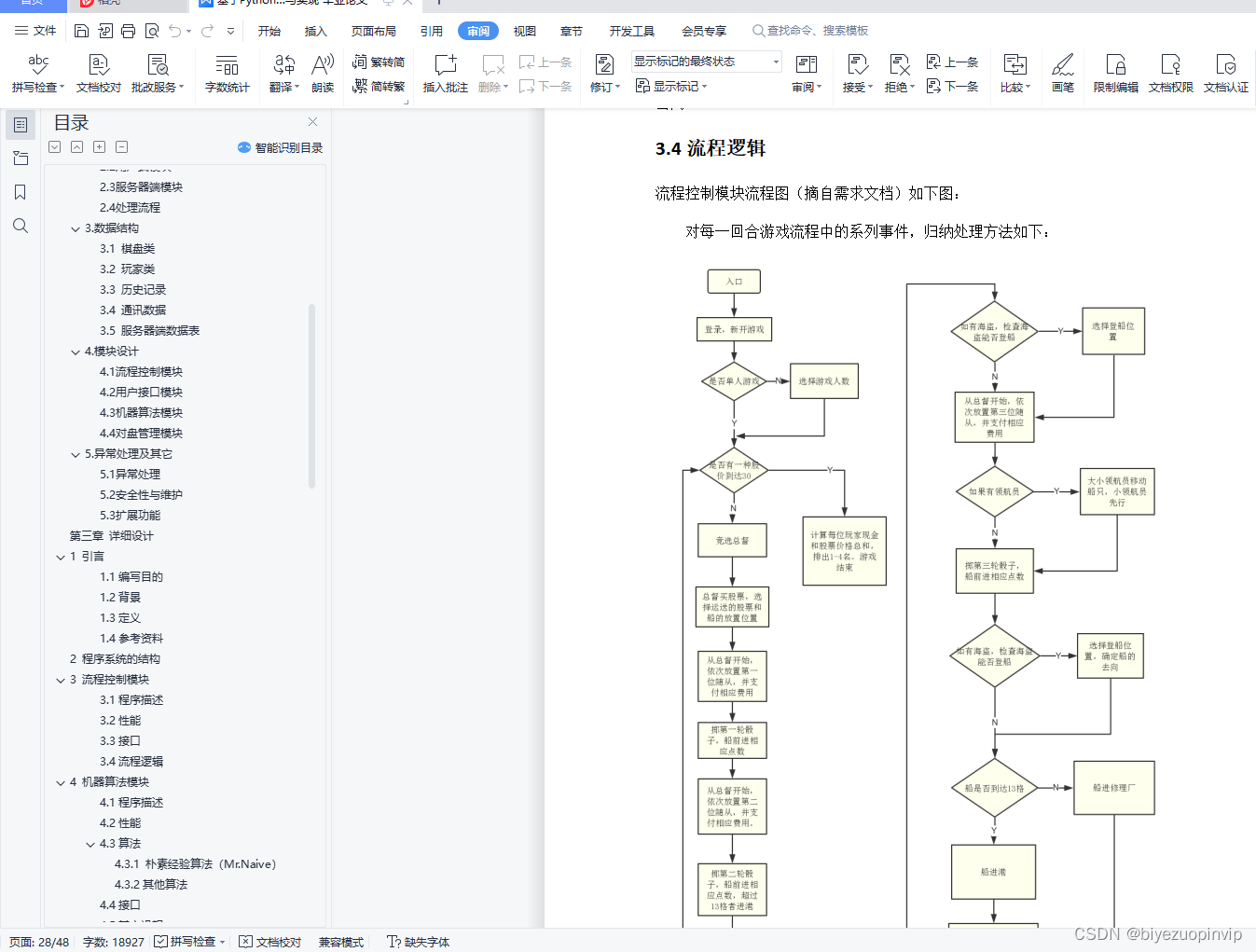Click 文档权限 document permission icon
Image resolution: width=1256 pixels, height=952 pixels.
point(1171,73)
